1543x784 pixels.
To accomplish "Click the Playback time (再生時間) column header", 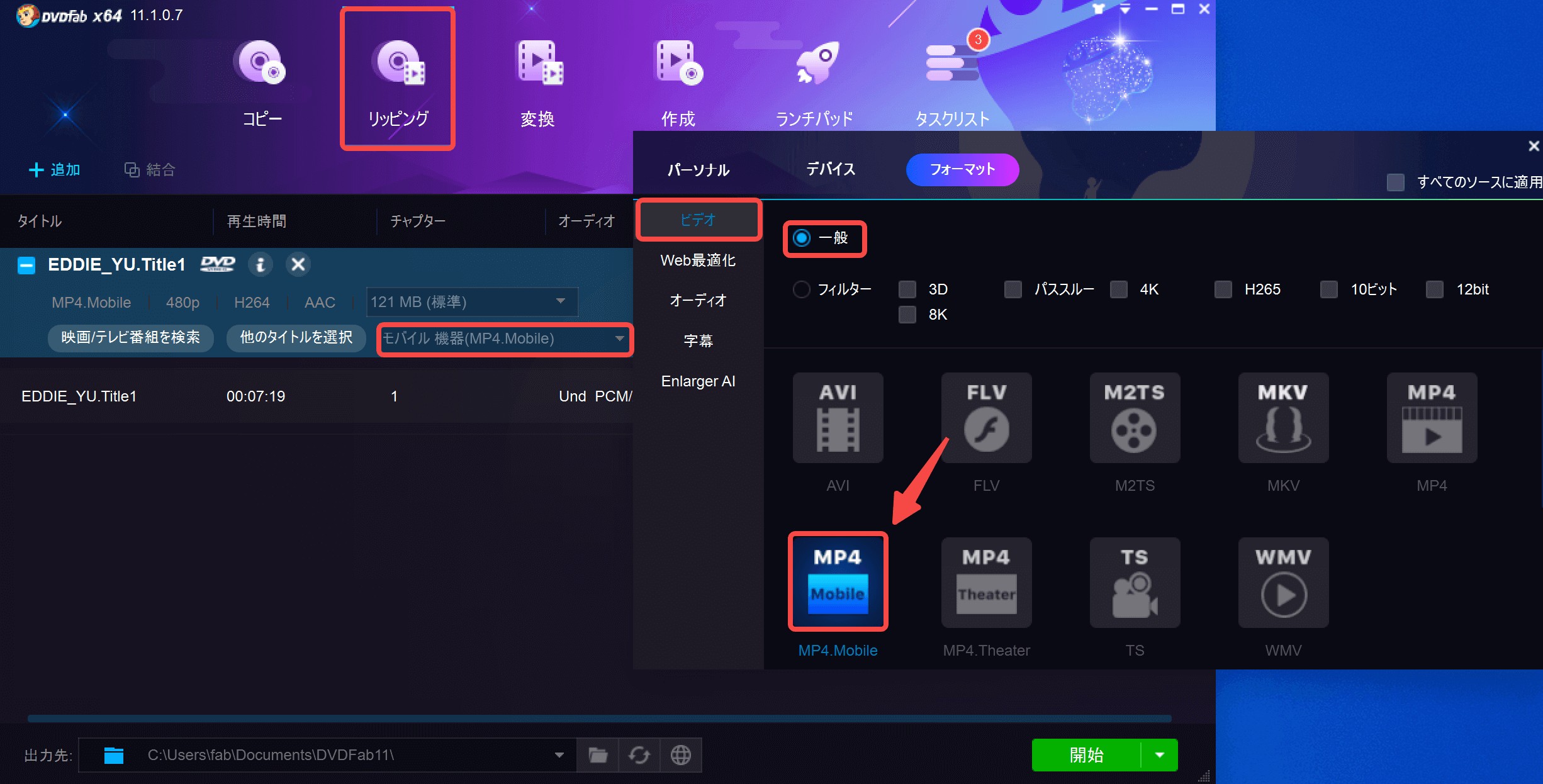I will click(x=257, y=221).
